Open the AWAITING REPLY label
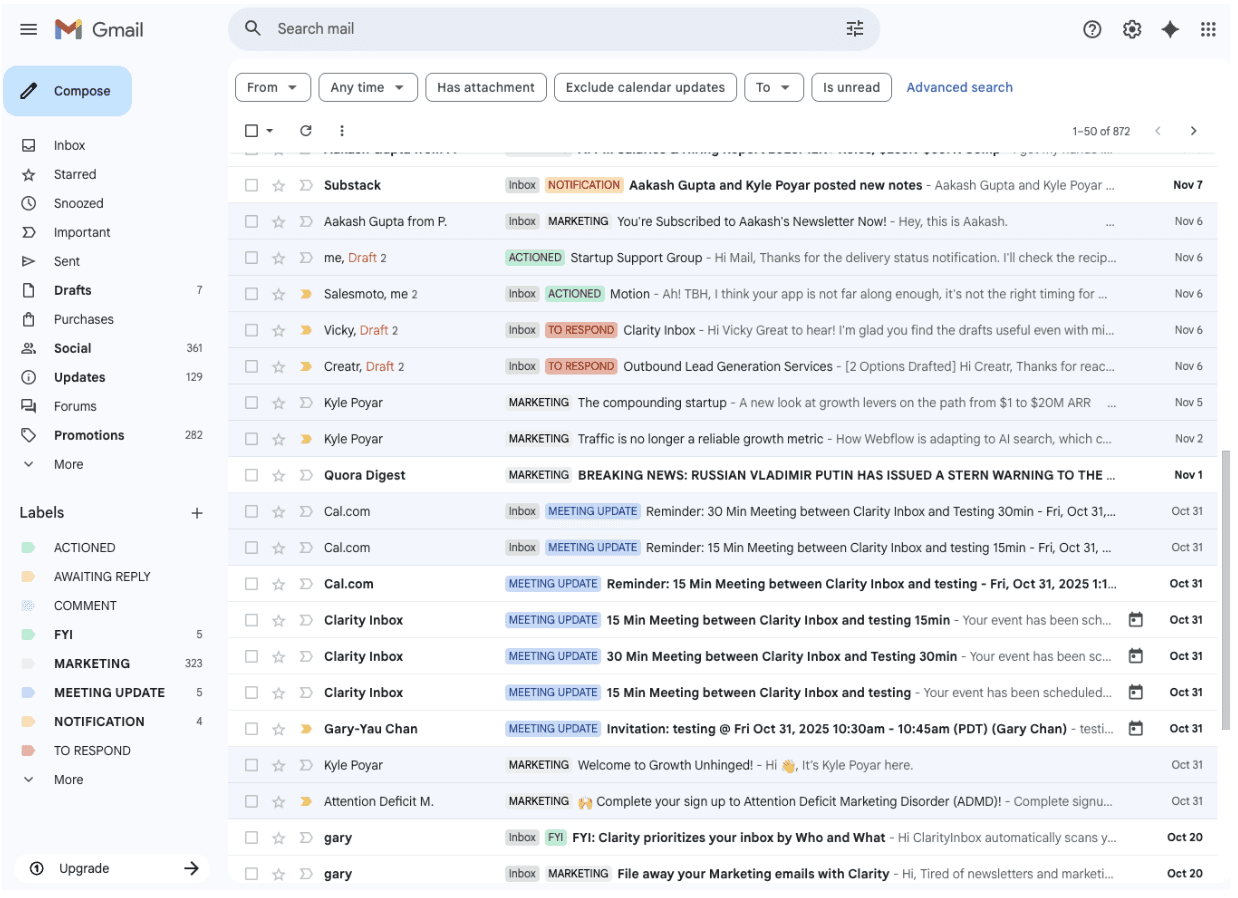The height and width of the screenshot is (898, 1238). (102, 577)
